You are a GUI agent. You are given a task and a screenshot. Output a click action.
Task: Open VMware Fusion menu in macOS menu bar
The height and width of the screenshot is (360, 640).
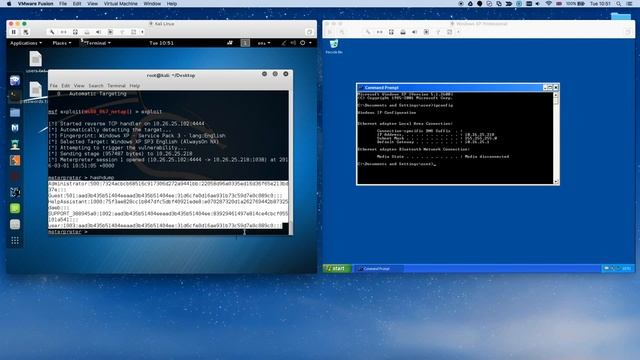[x=36, y=4]
